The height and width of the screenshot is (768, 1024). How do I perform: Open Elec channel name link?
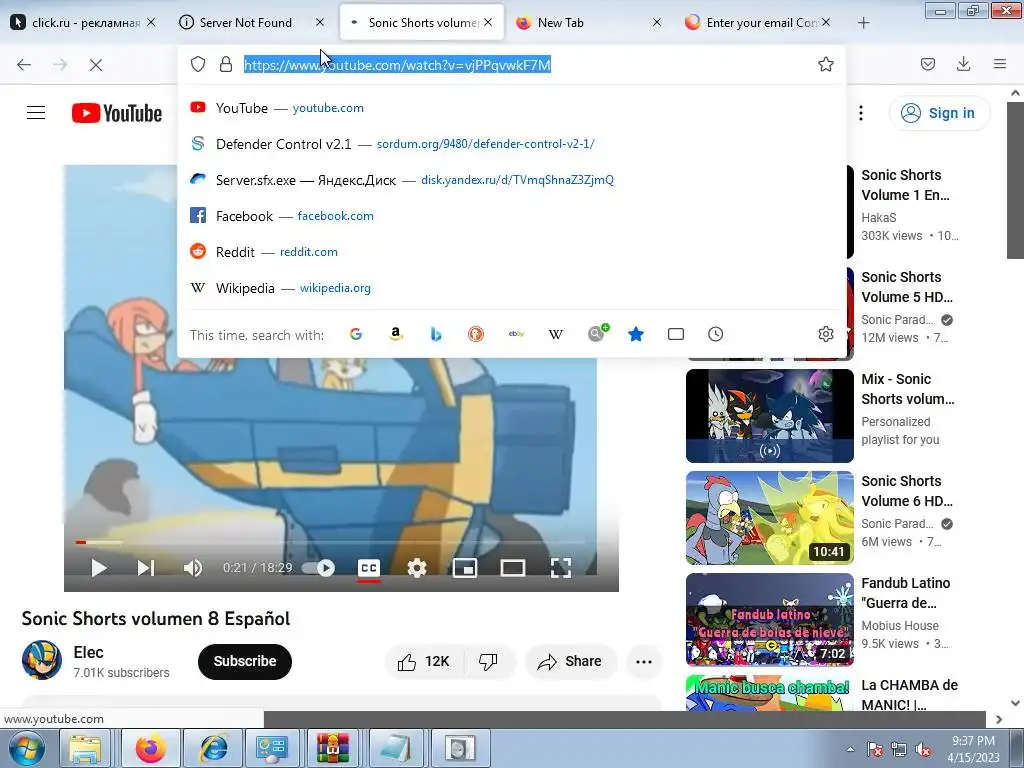(x=88, y=652)
